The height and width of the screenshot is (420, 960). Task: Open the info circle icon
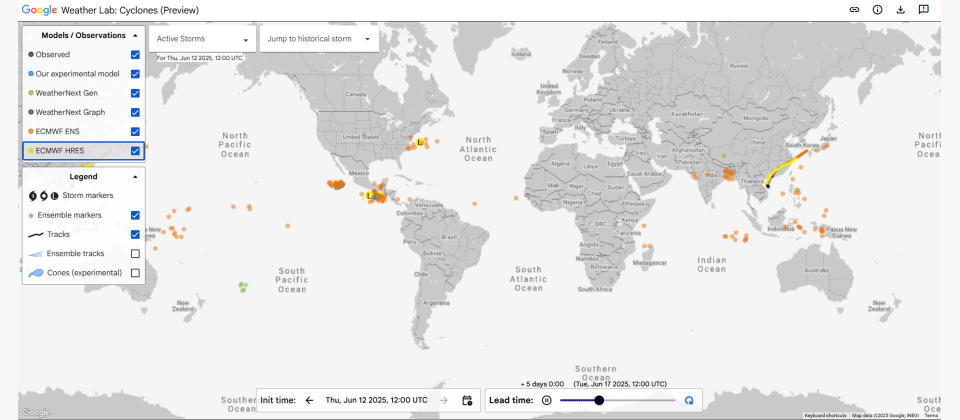click(877, 10)
